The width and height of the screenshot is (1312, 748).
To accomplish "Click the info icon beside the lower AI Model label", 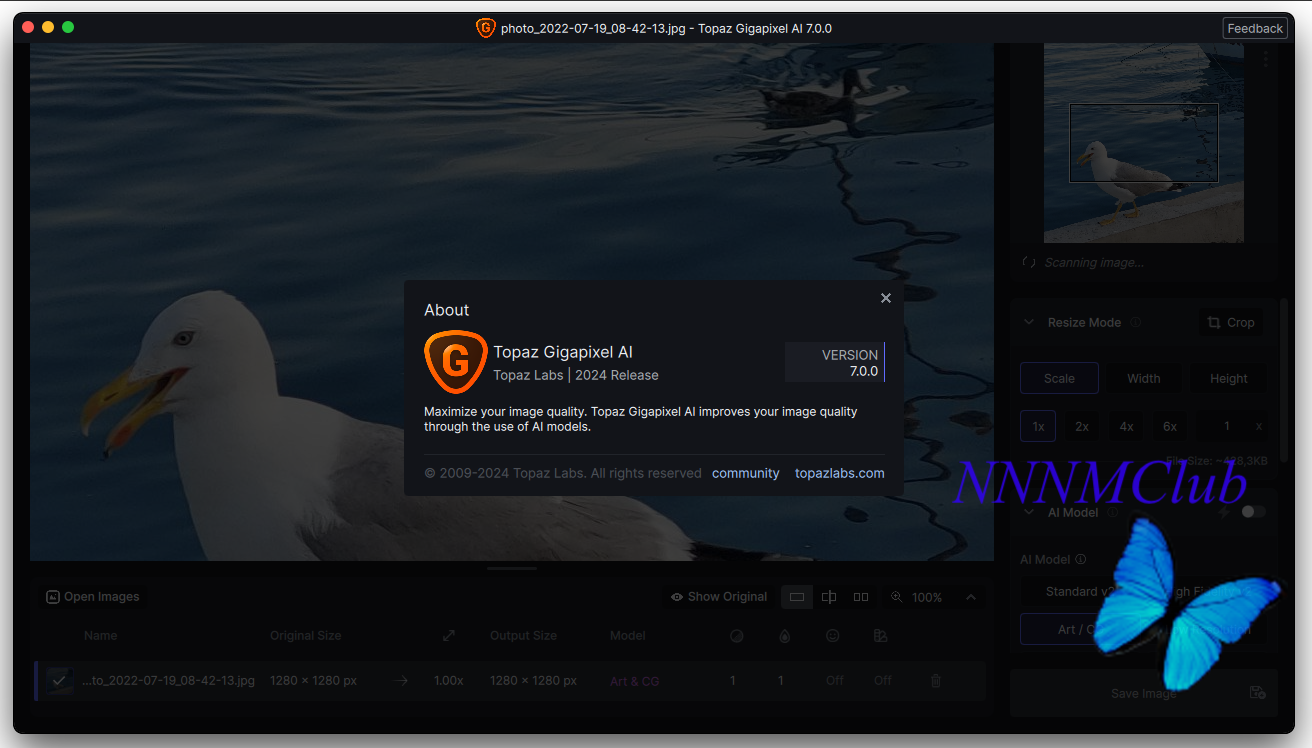I will click(x=1080, y=560).
